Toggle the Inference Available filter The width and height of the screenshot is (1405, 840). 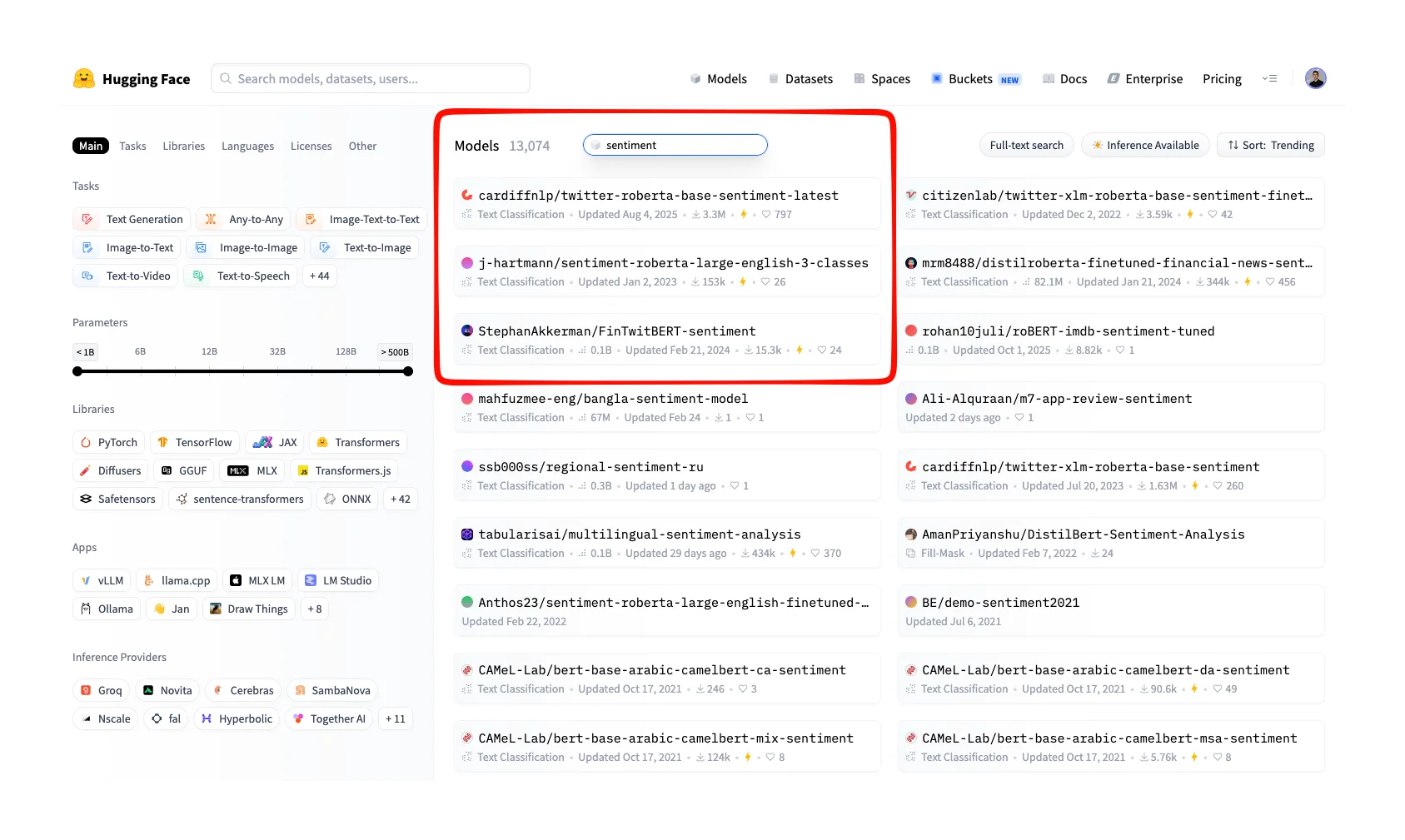click(x=1145, y=145)
